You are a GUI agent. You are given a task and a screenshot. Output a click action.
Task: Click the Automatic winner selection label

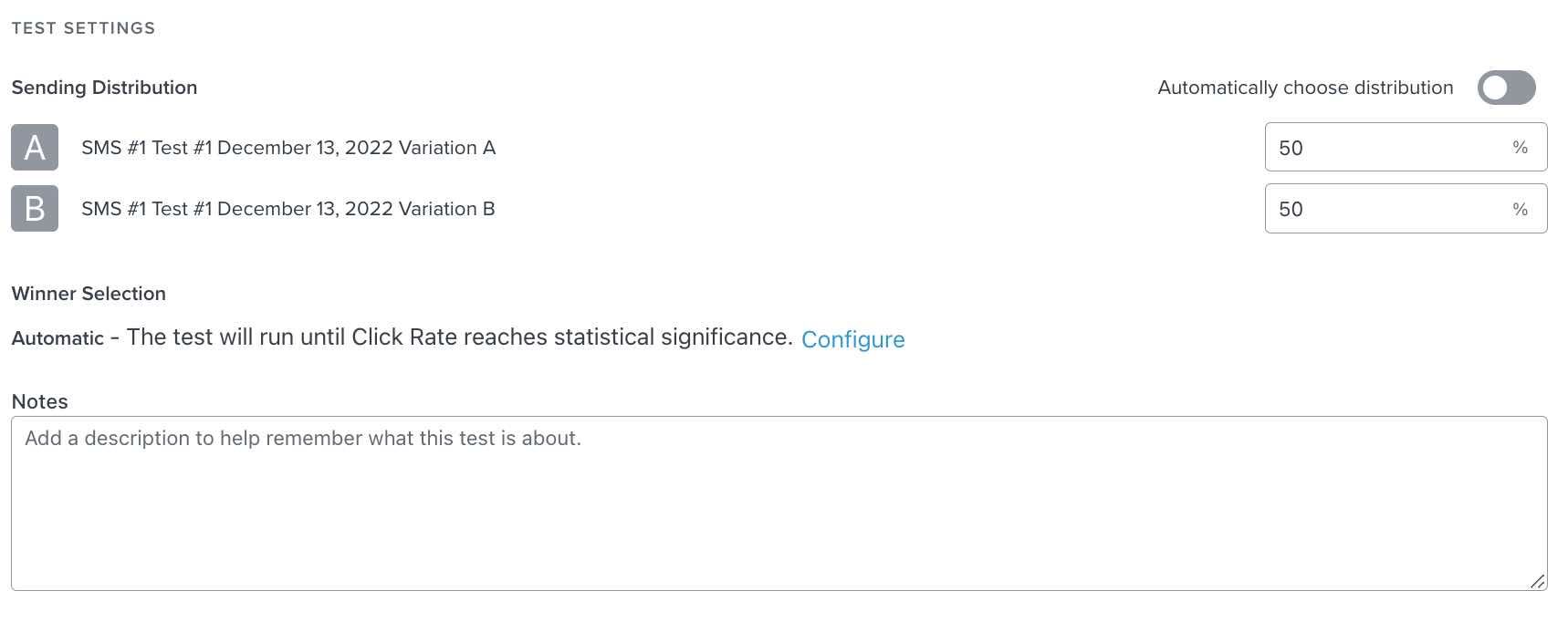(x=56, y=337)
